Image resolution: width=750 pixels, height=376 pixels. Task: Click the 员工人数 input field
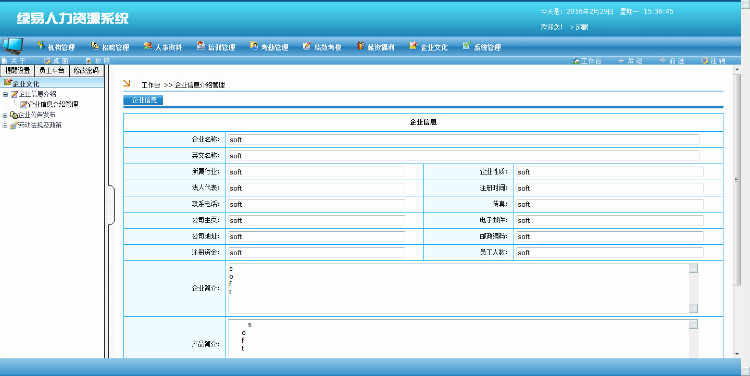609,253
